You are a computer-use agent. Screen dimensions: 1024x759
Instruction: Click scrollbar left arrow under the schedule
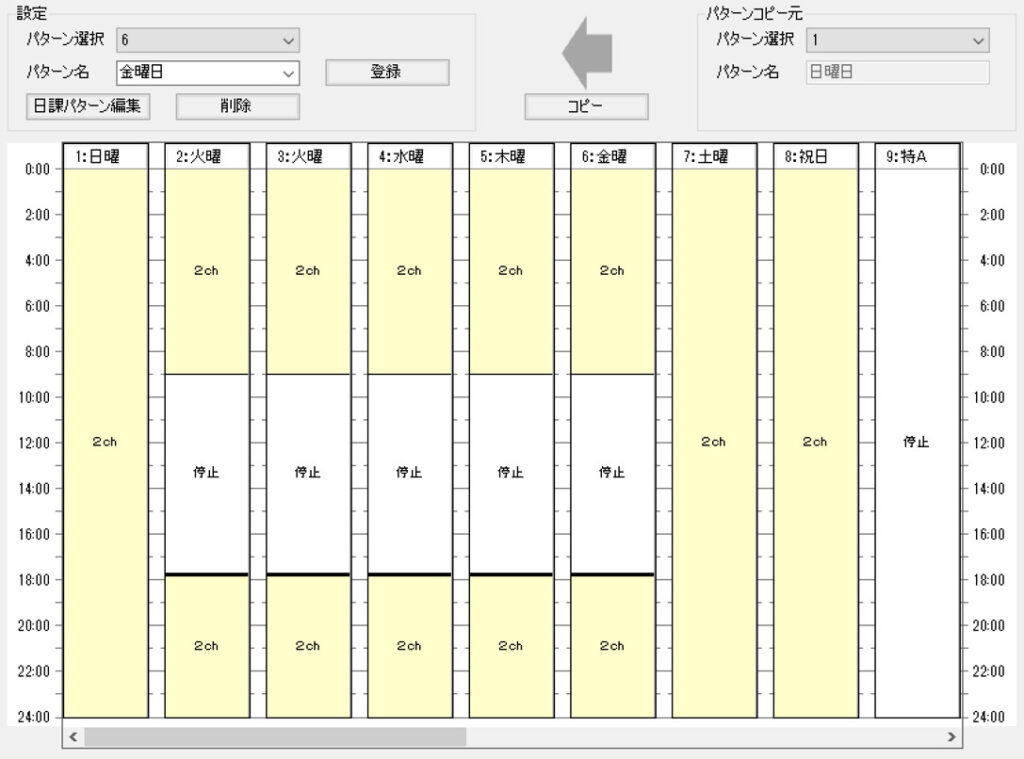pyautogui.click(x=71, y=737)
